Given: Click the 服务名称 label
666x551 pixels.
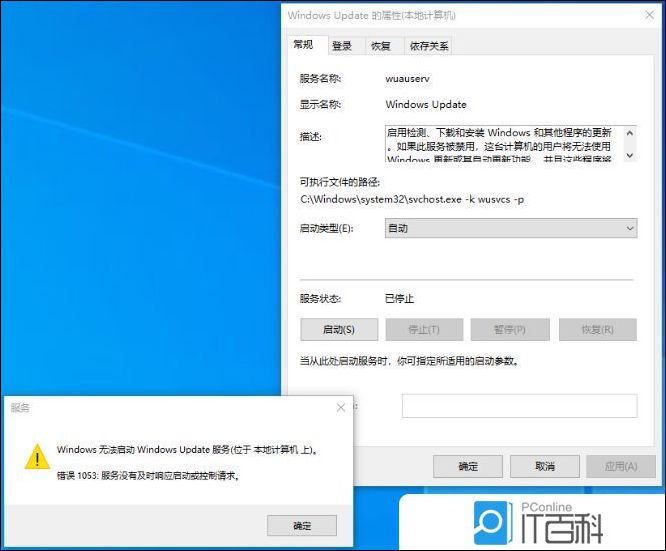Looking at the screenshot, I should point(320,79).
